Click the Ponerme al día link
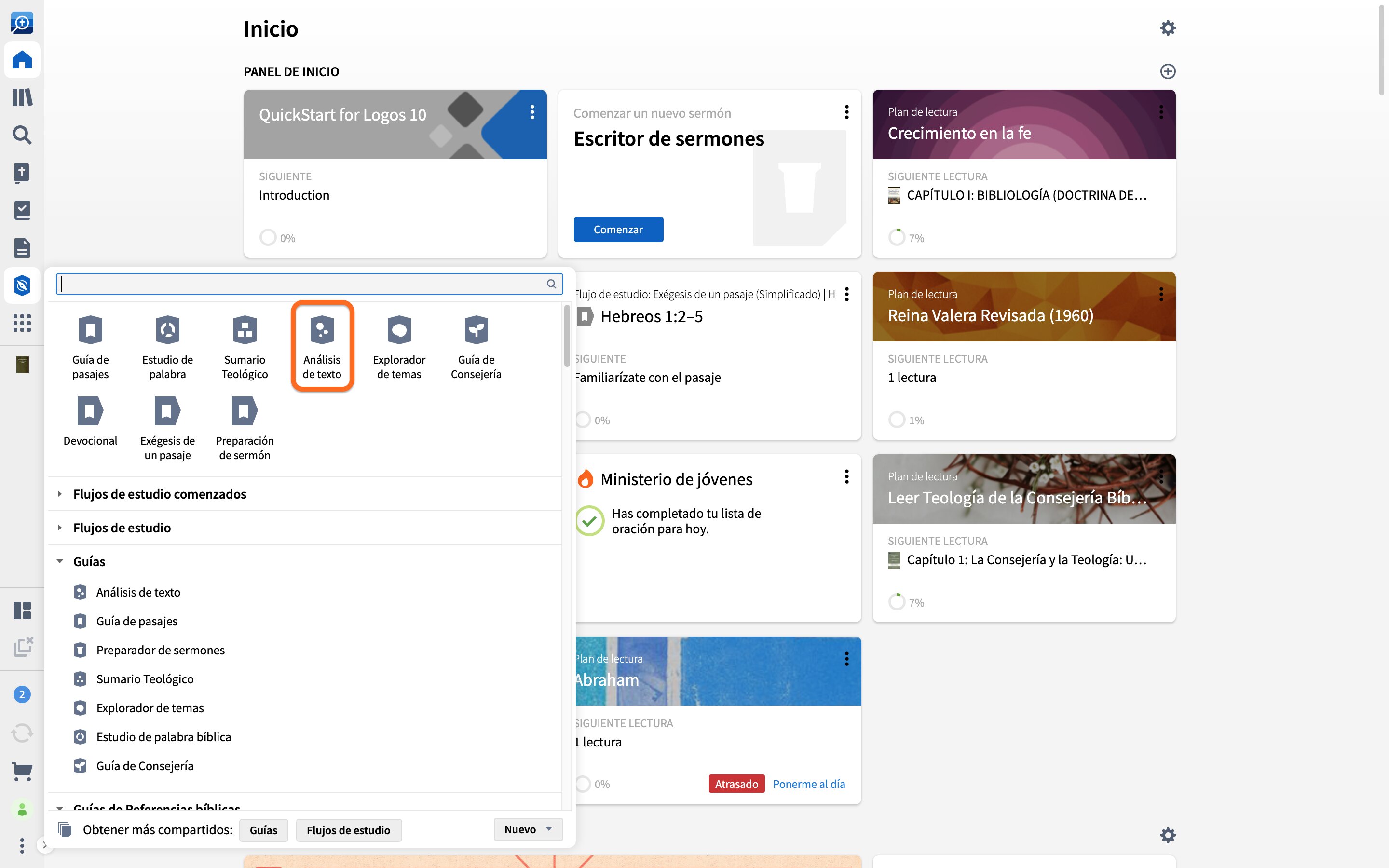The height and width of the screenshot is (868, 1389). [x=809, y=784]
